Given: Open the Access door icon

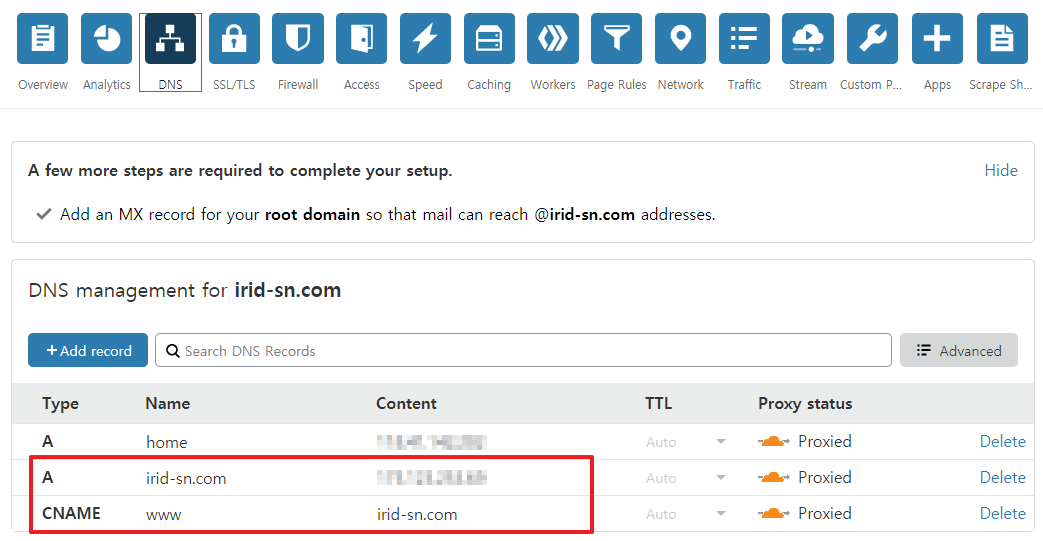Looking at the screenshot, I should pyautogui.click(x=361, y=39).
